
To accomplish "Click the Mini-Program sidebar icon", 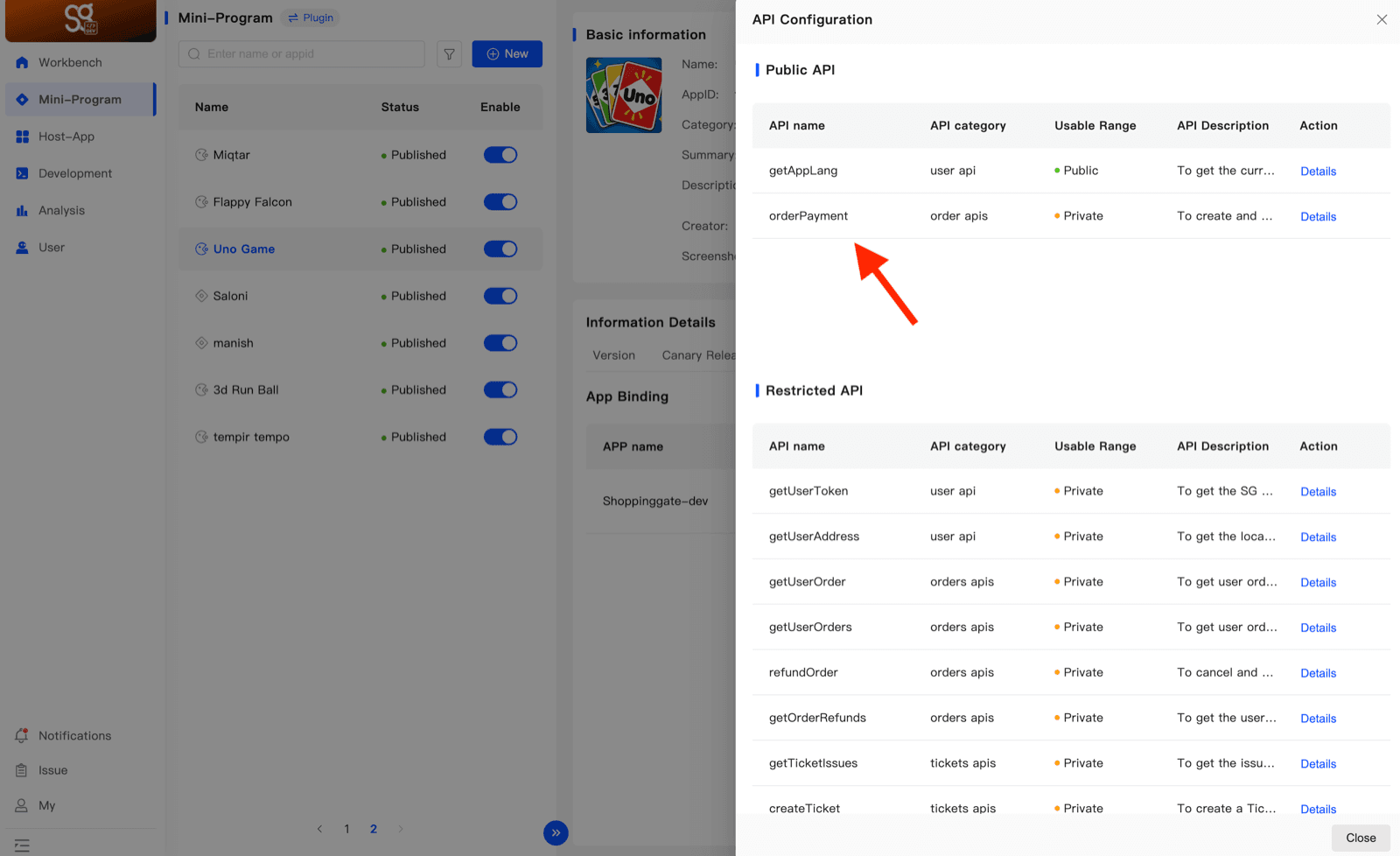I will [22, 99].
